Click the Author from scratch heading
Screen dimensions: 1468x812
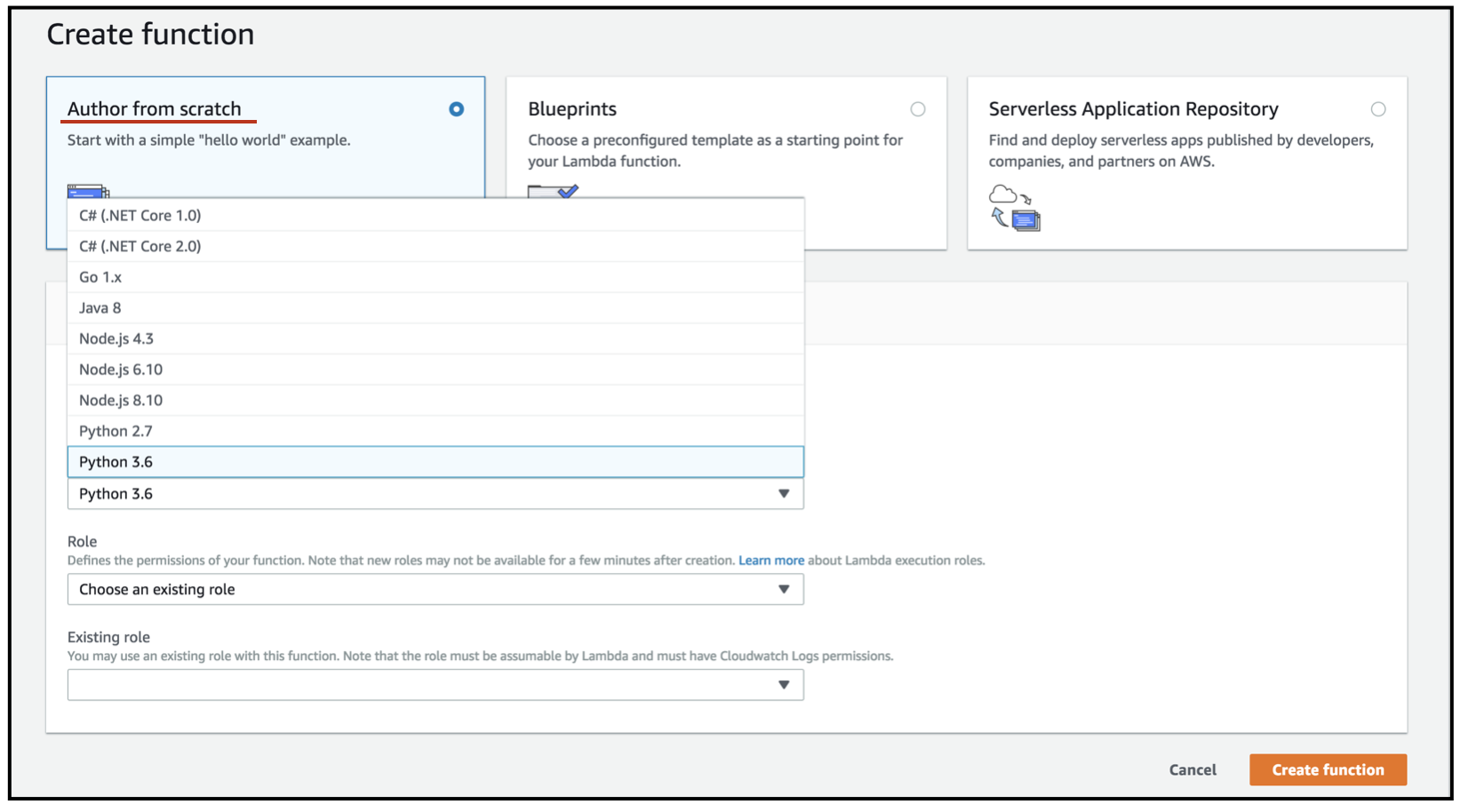tap(155, 109)
